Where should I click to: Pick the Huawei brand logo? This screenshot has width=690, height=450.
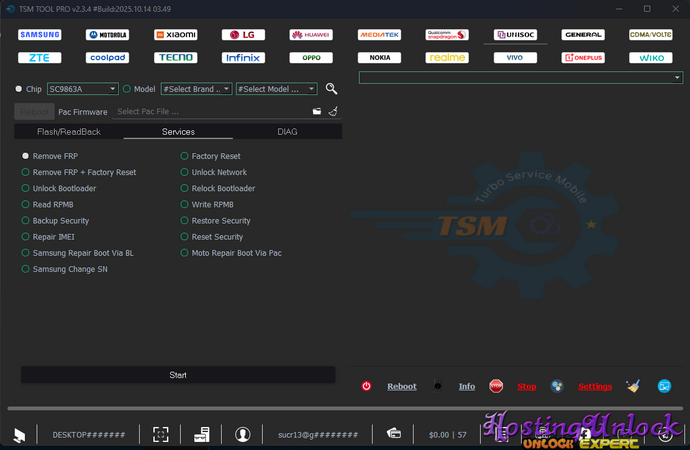310,35
